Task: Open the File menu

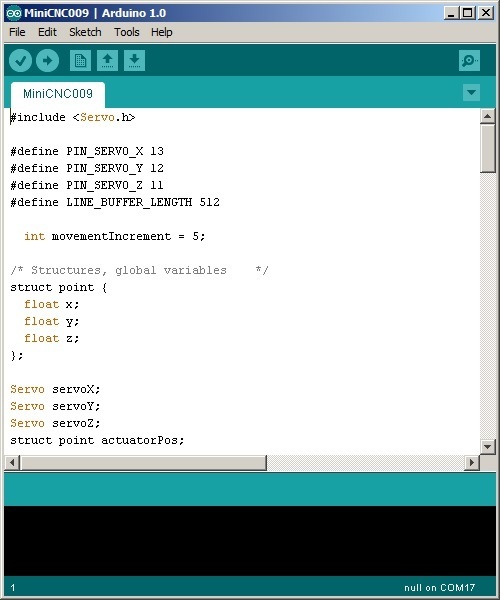Action: coord(17,32)
